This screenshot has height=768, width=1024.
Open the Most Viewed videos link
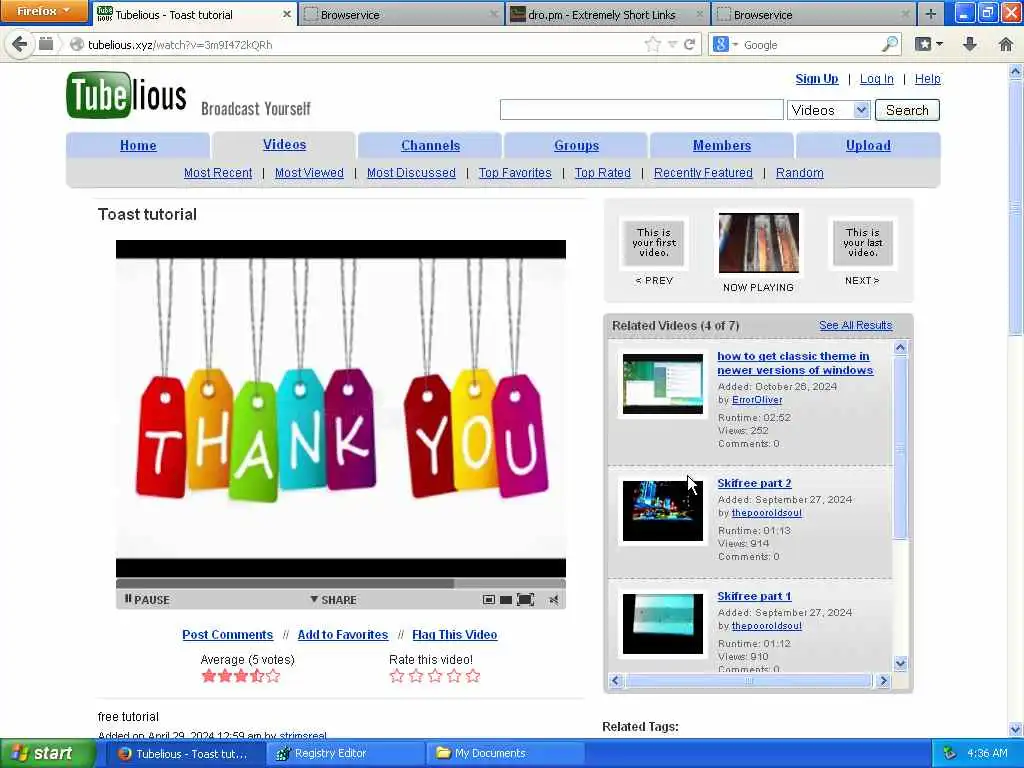click(x=309, y=172)
